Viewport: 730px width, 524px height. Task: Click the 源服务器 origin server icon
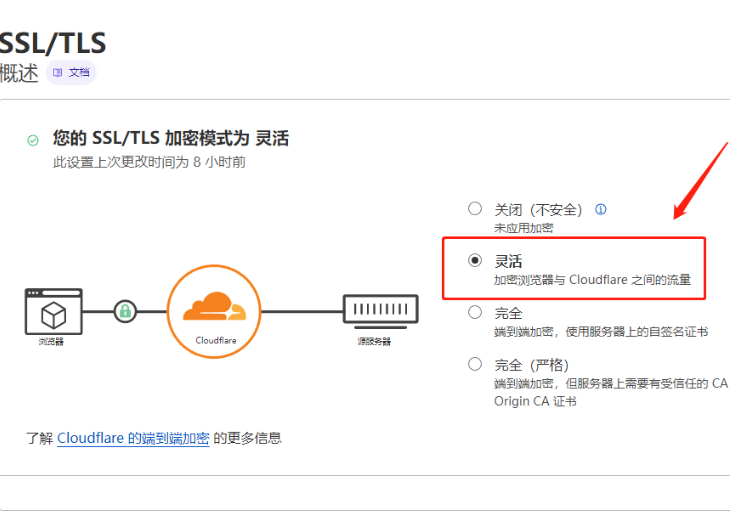click(380, 310)
